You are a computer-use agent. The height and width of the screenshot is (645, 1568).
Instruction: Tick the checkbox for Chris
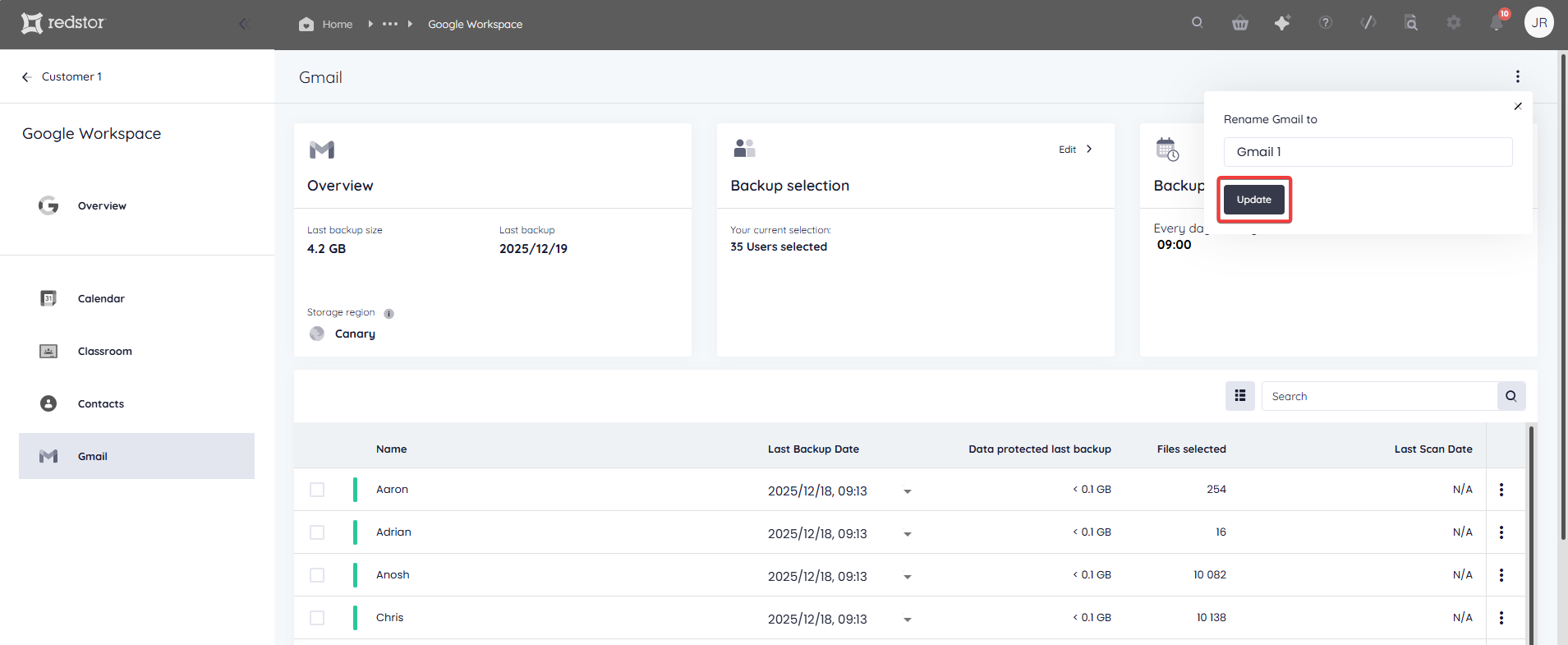pos(317,618)
